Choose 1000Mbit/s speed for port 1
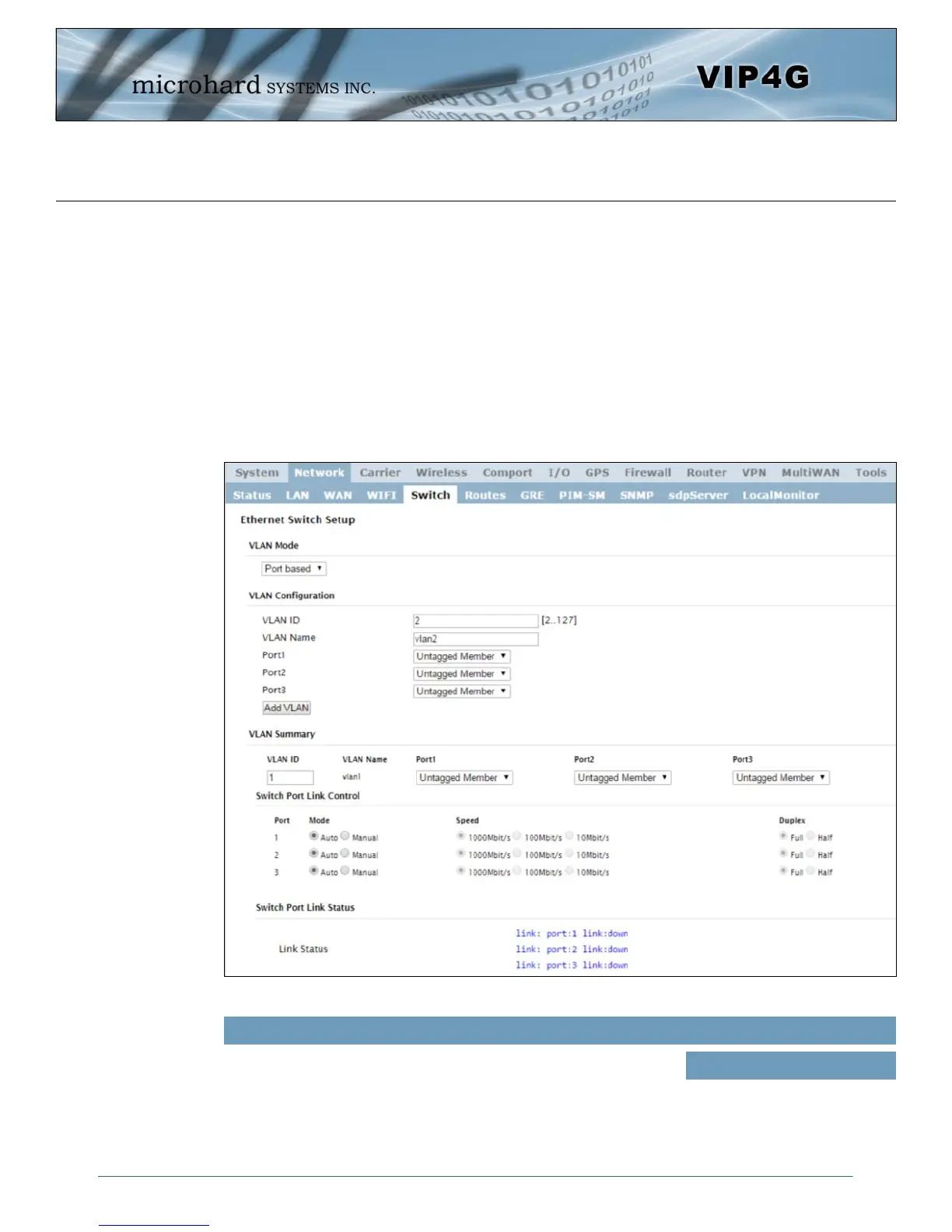The width and height of the screenshot is (952, 1232). [461, 836]
